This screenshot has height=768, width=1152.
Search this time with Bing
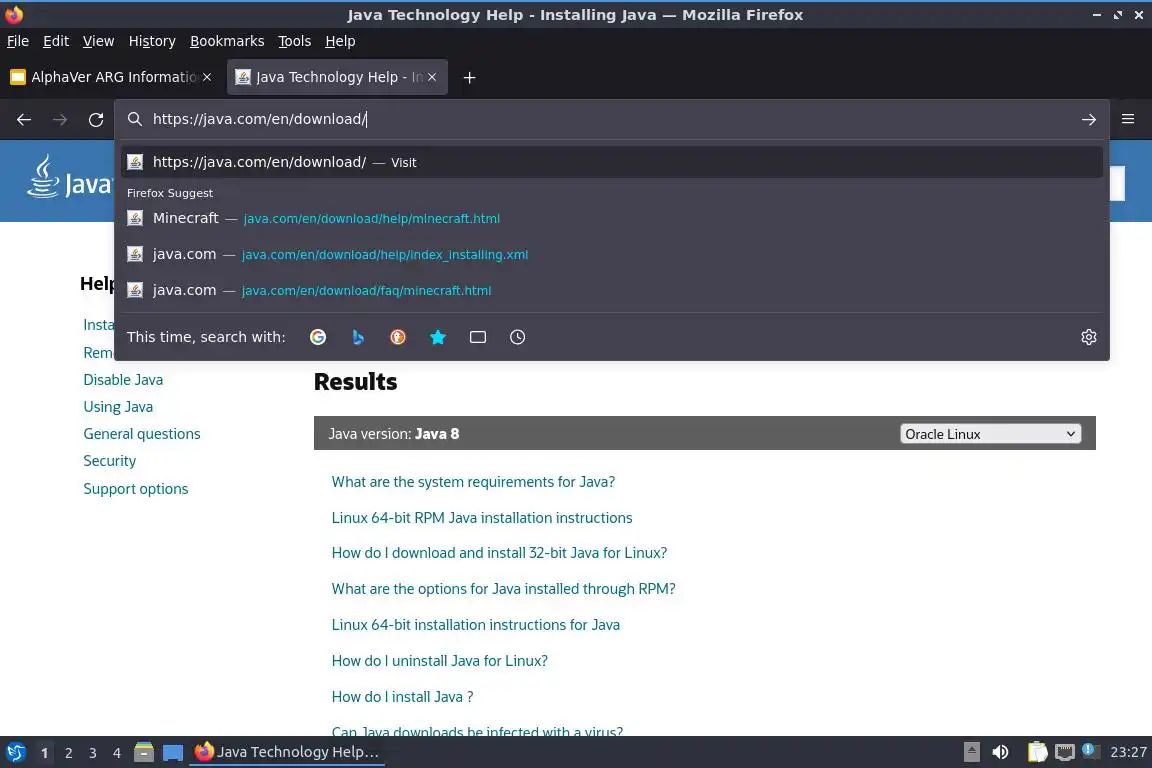(358, 337)
